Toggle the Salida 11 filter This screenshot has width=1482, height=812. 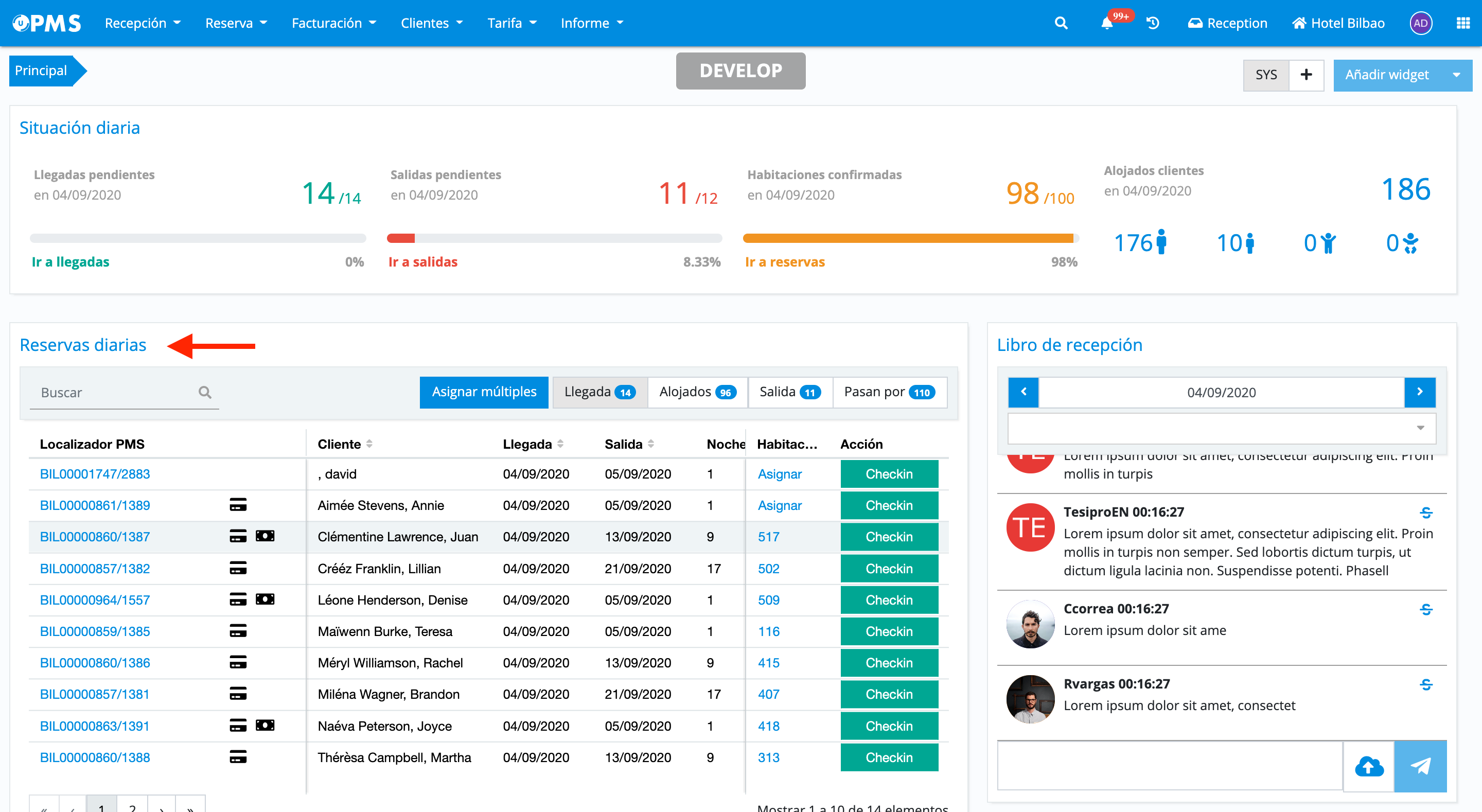pos(790,392)
